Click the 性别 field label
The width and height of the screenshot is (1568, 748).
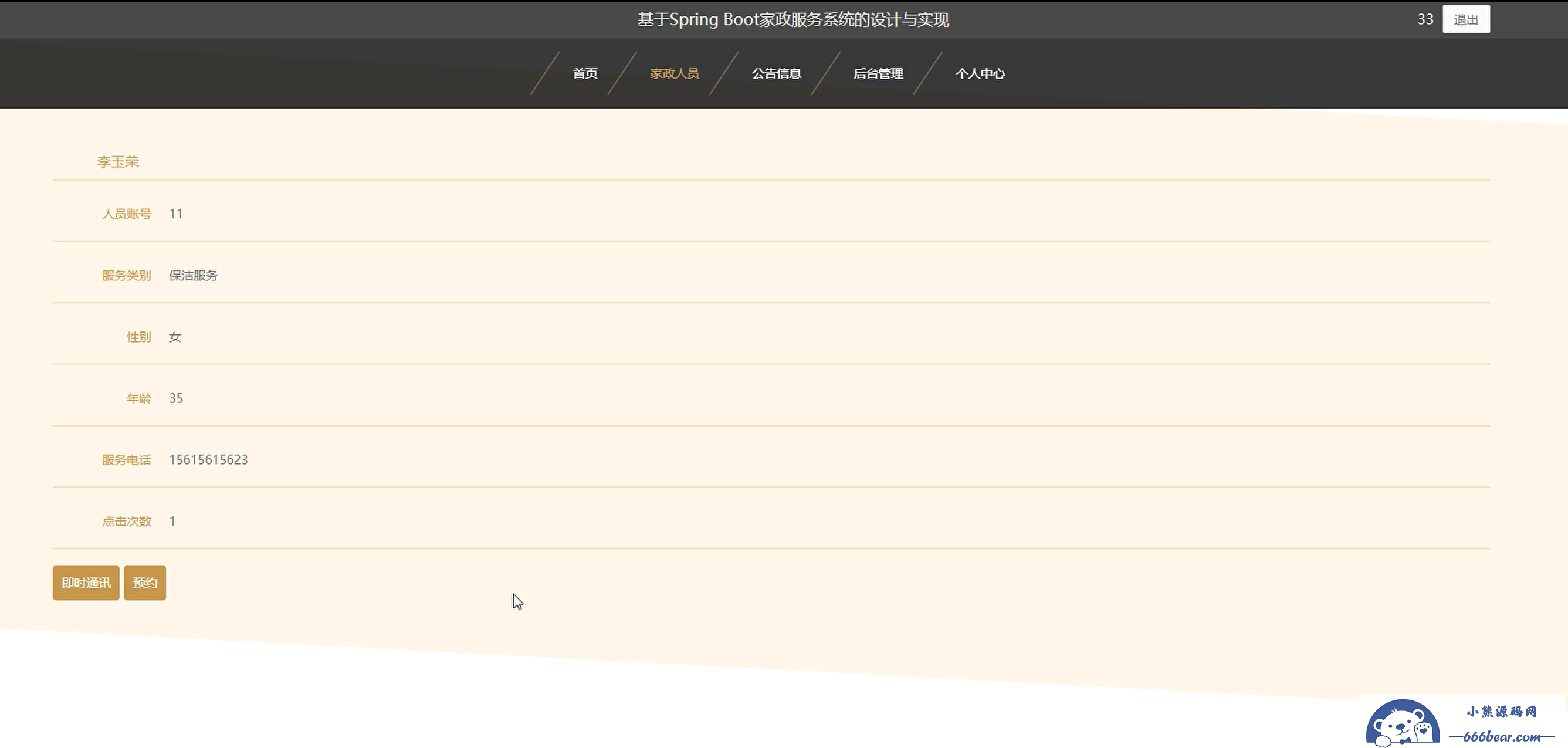pyautogui.click(x=139, y=337)
